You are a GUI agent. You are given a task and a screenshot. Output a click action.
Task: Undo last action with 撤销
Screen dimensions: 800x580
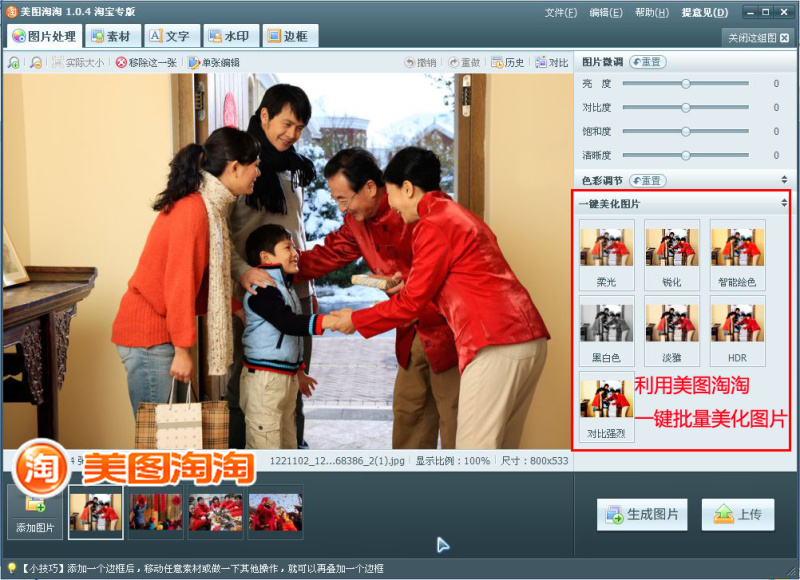pyautogui.click(x=421, y=63)
